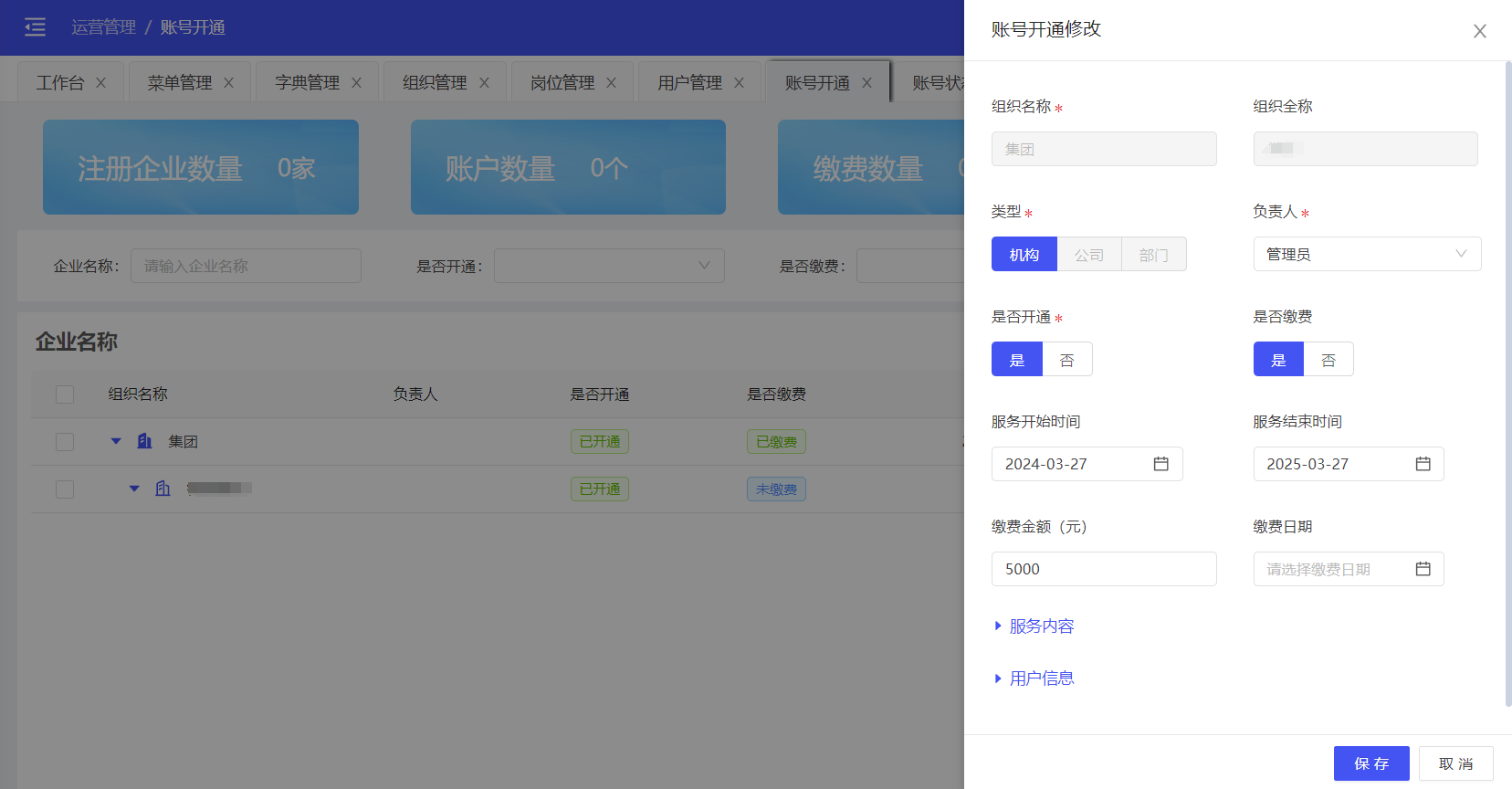Screen dimensions: 1512x789
Task: Open the 负责人 dropdown showing 管理员
Action: (1367, 254)
